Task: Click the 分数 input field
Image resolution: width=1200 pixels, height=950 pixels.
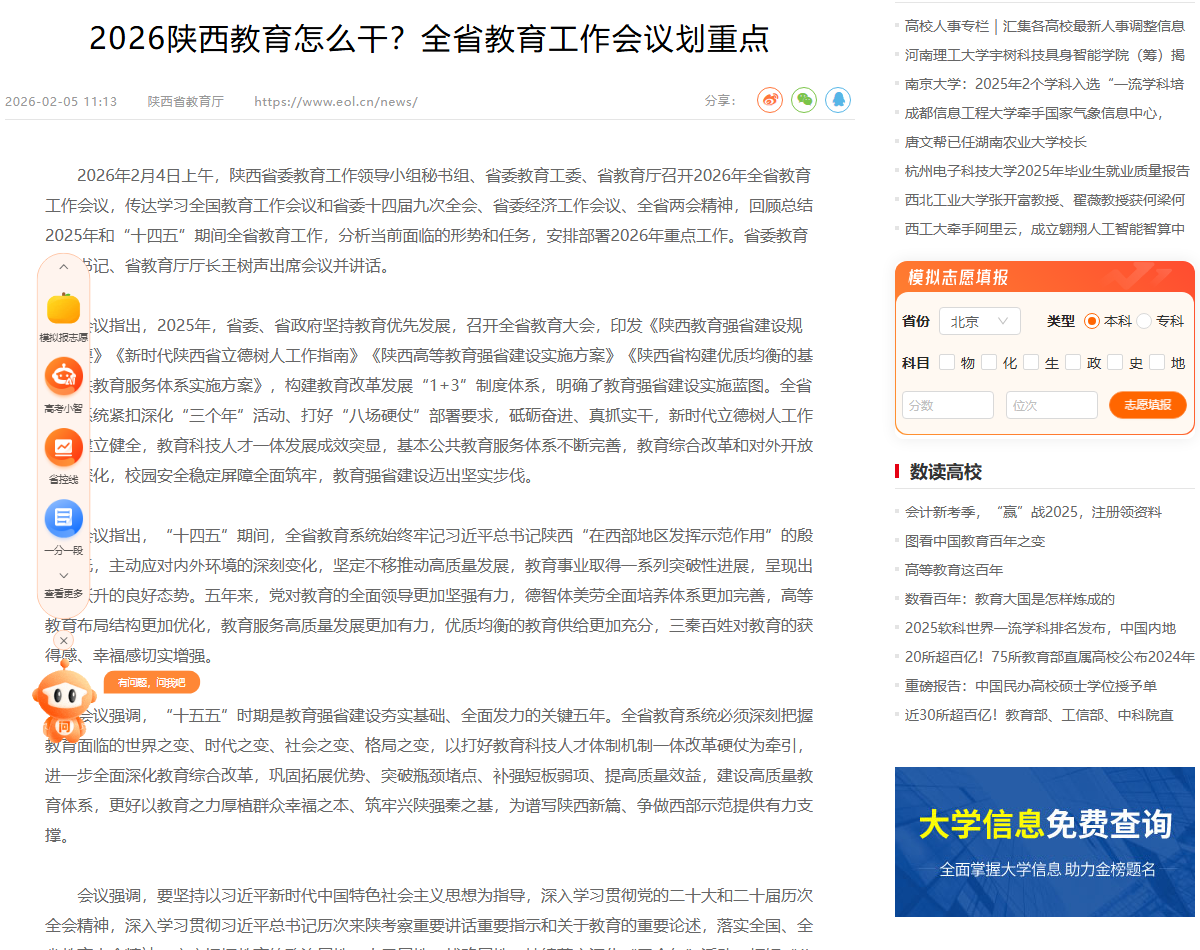Action: click(x=948, y=405)
